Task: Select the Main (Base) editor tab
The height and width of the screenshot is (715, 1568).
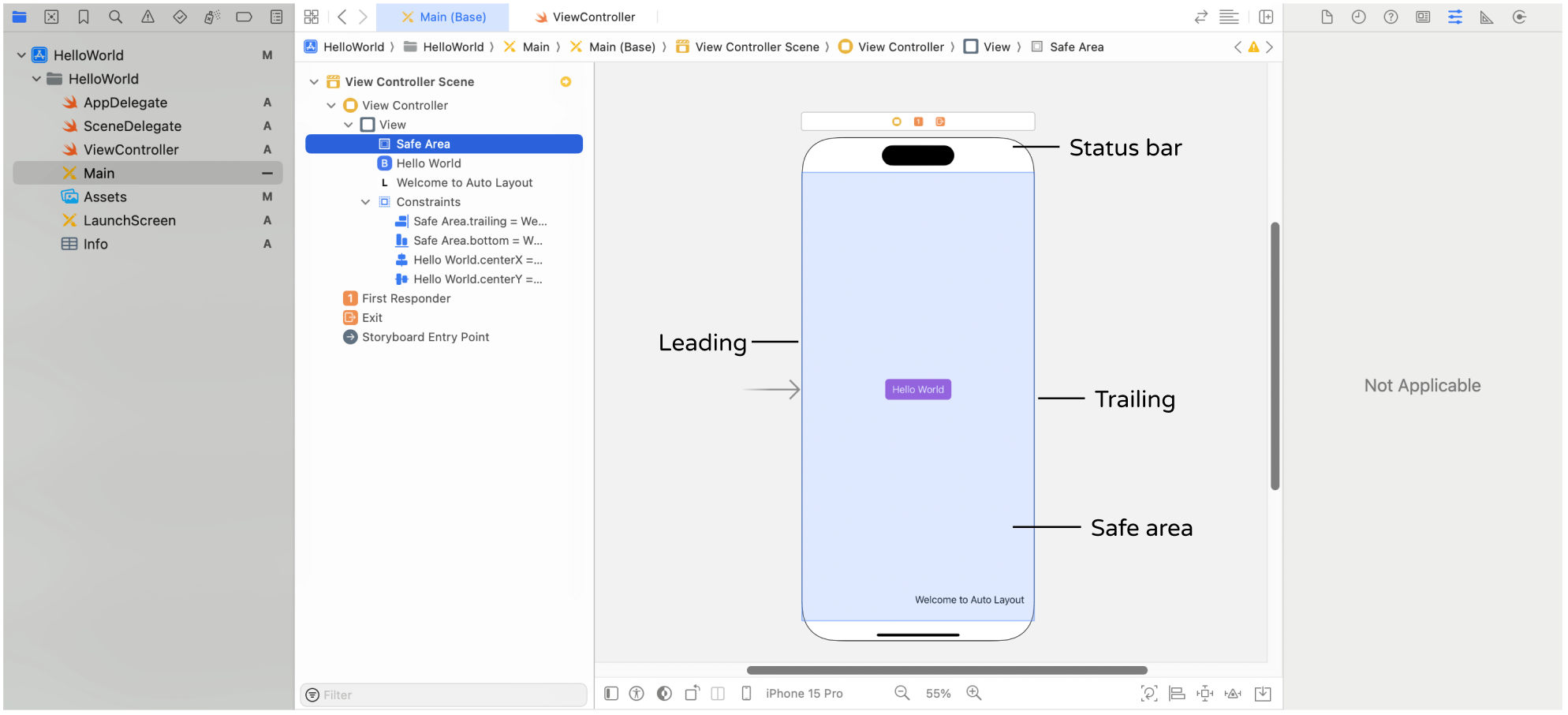Action: [x=443, y=17]
